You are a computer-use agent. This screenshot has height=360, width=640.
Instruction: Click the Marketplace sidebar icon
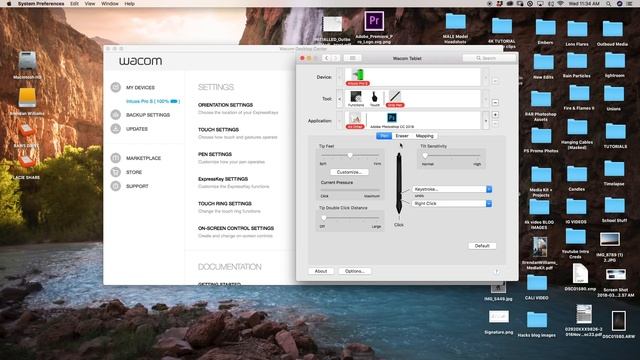coord(116,158)
